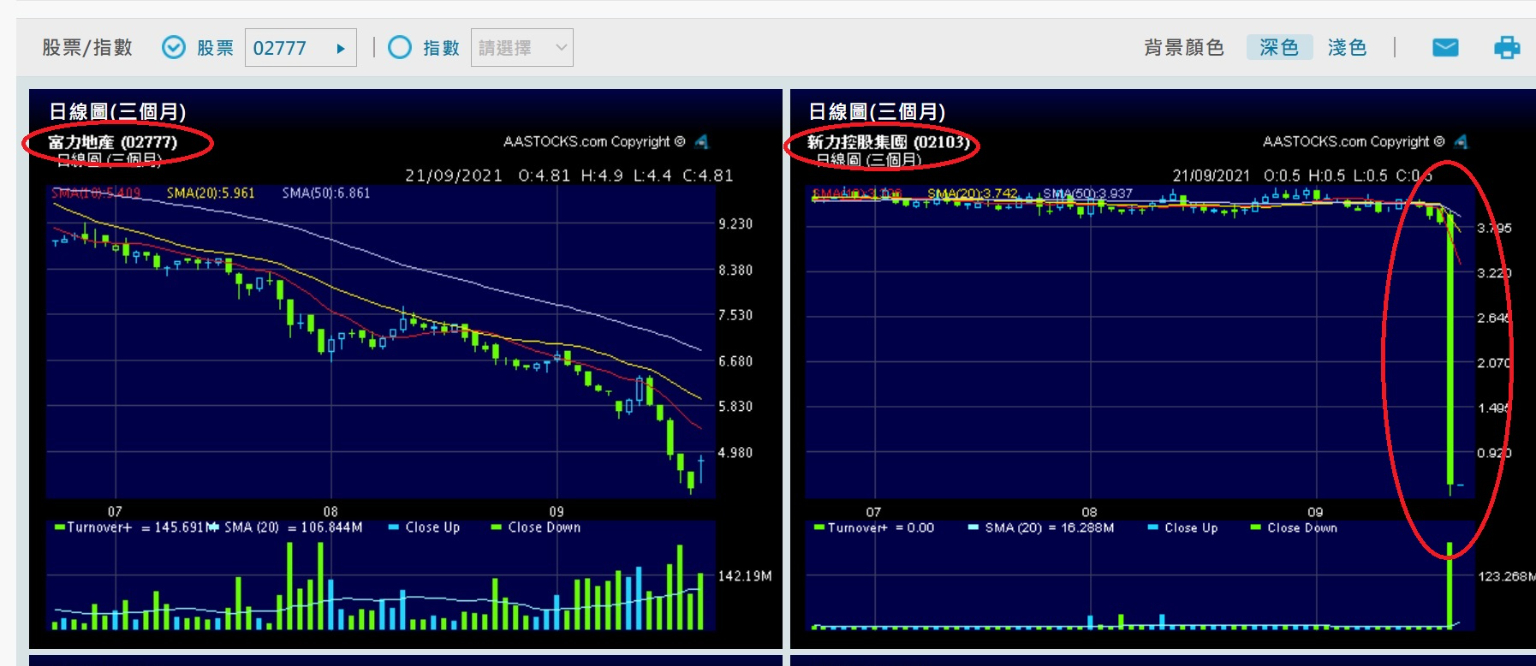Image resolution: width=1536 pixels, height=666 pixels.
Task: Click the 新力控股集團 (02103) chart title
Action: (x=888, y=142)
